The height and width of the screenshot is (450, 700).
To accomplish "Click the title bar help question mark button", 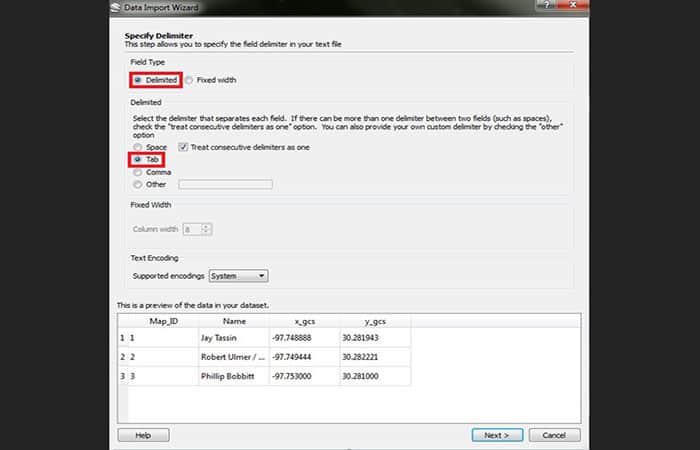I will (x=547, y=4).
